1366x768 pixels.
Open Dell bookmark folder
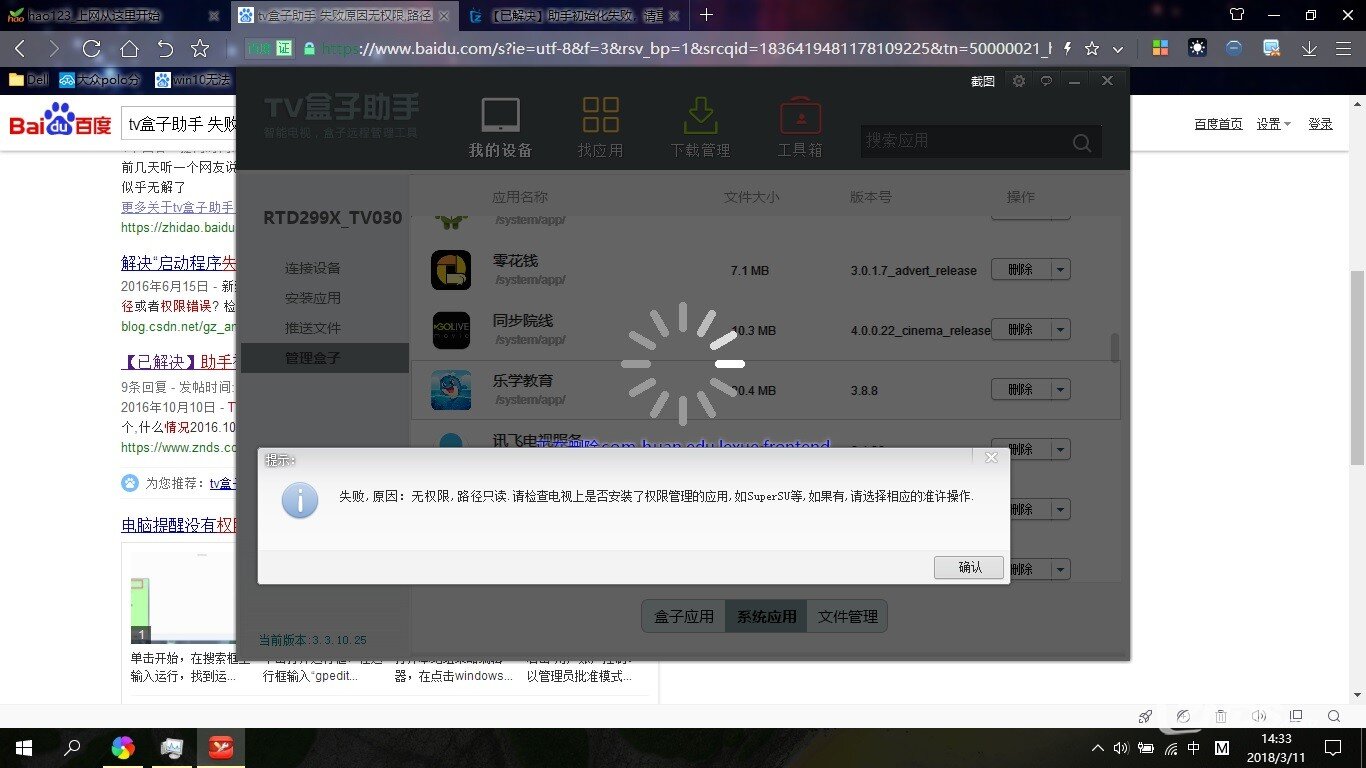(x=28, y=80)
